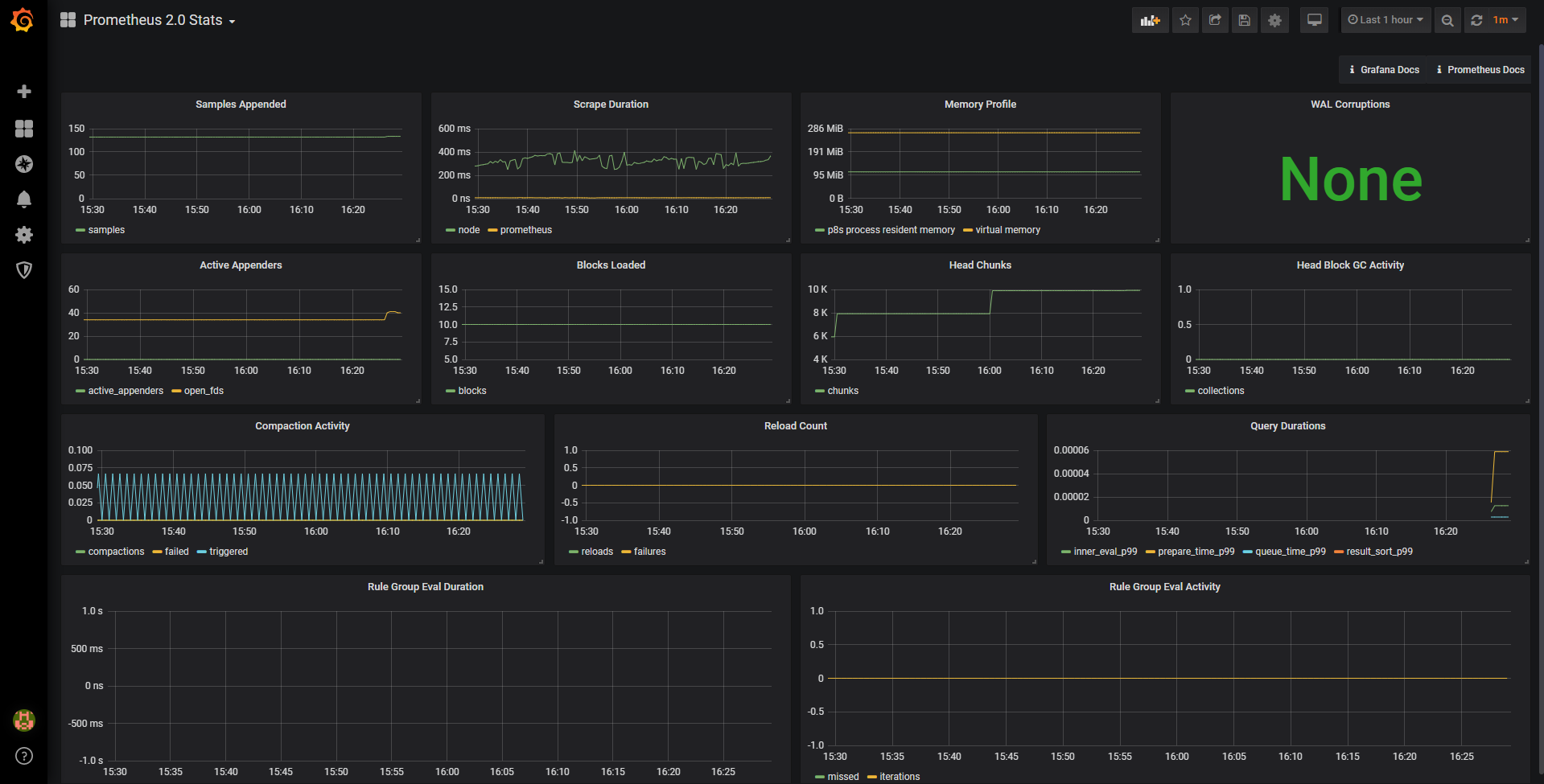Open the Blocks Loaded panel title menu
Viewport: 1544px width, 784px height.
click(x=611, y=265)
